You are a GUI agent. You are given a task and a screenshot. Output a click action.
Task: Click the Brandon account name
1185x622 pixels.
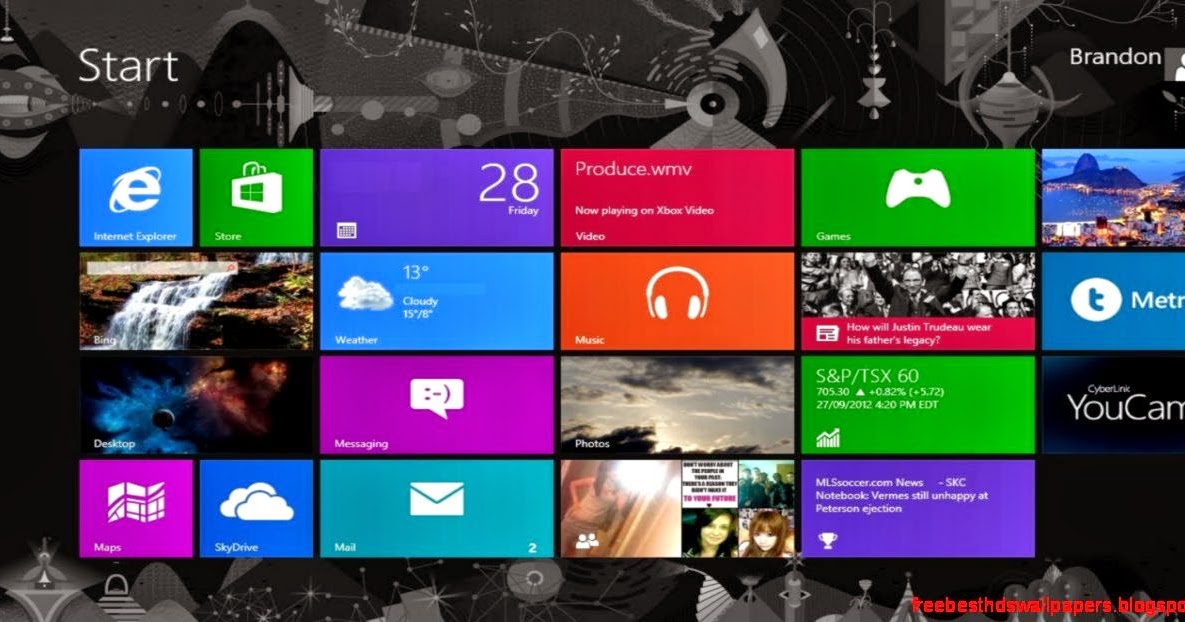(x=1113, y=56)
